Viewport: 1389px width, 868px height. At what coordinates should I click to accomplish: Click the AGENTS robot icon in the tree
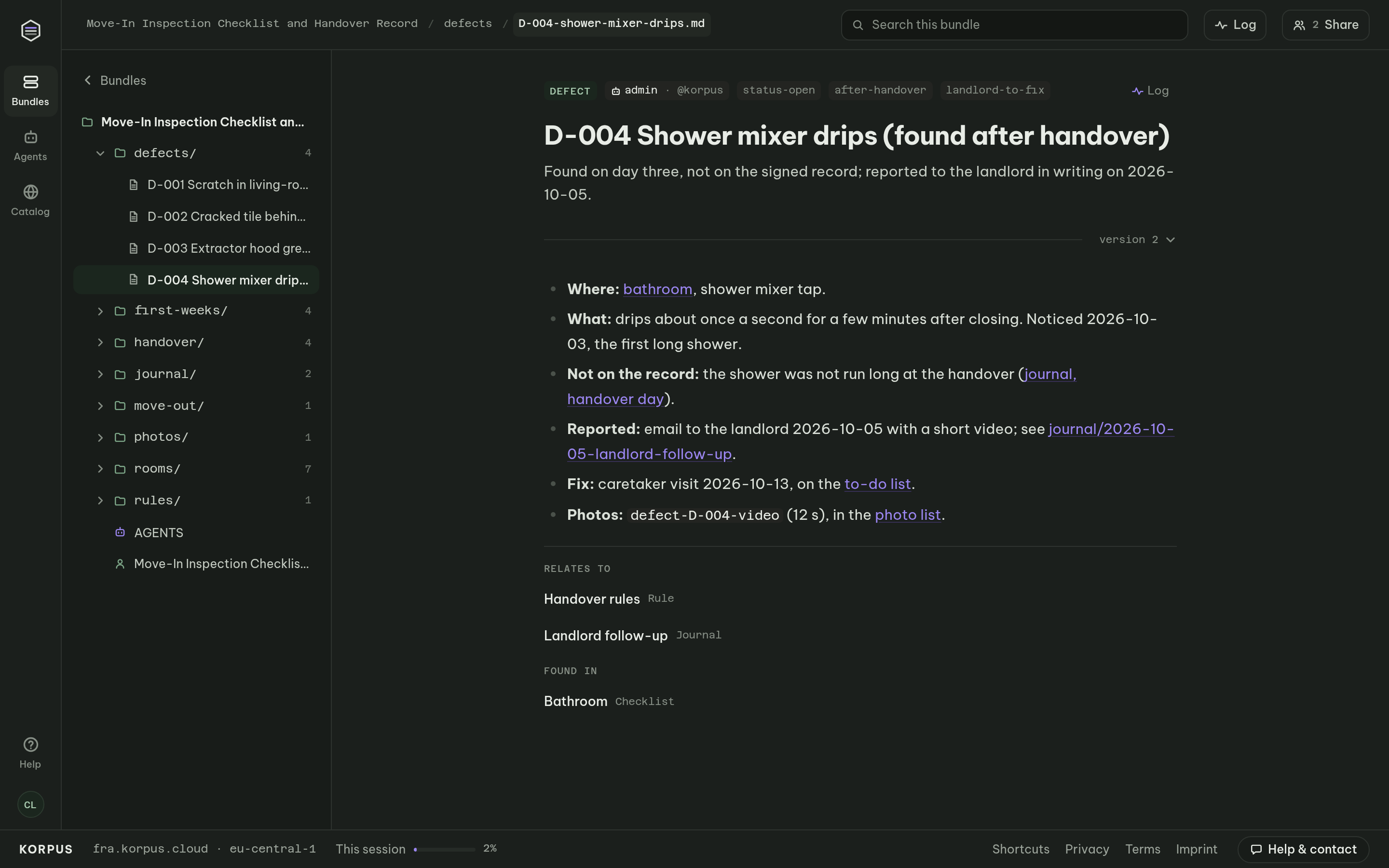point(120,532)
